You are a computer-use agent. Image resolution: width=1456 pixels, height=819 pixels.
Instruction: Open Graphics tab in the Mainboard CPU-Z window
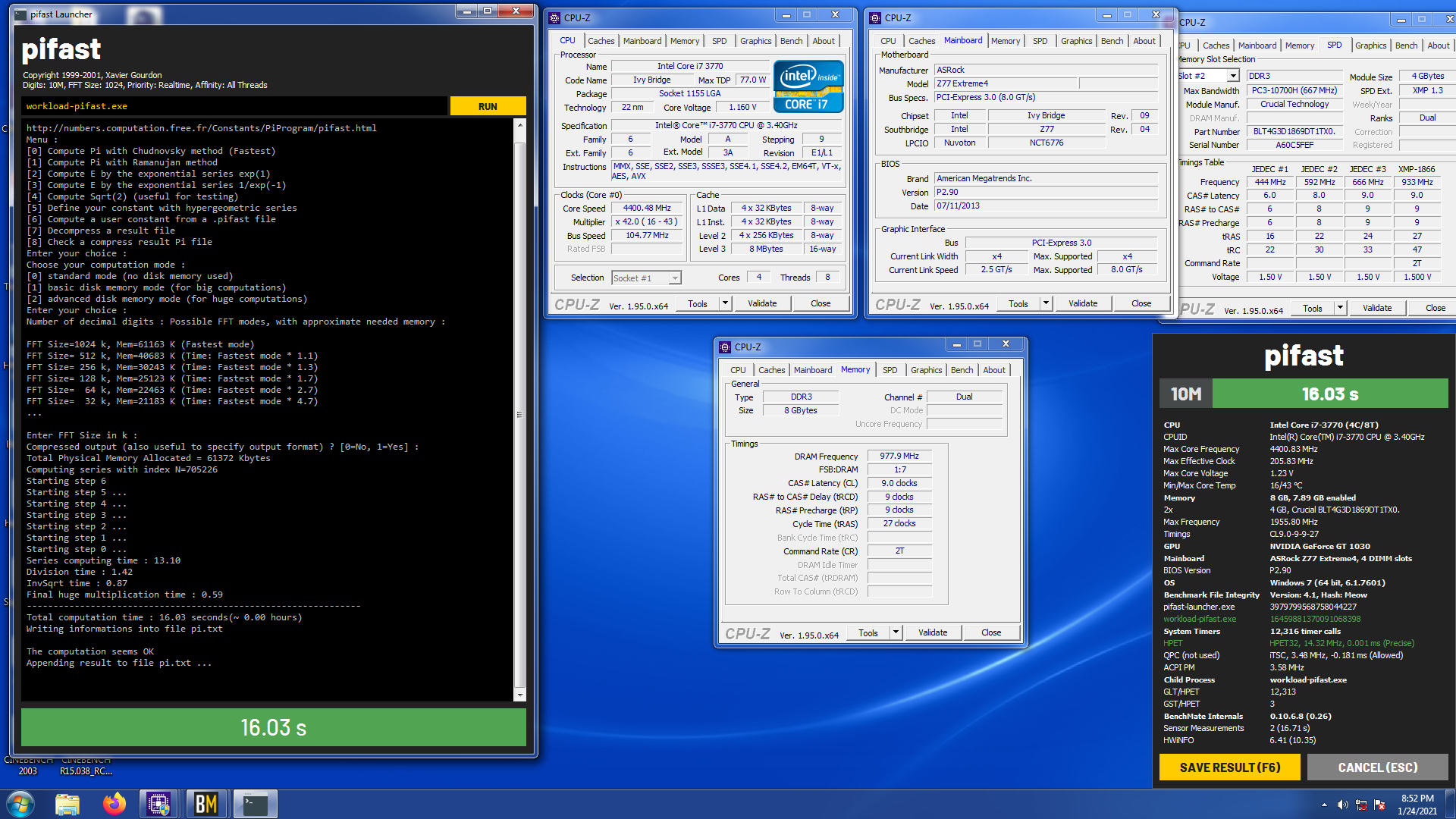(x=1076, y=41)
